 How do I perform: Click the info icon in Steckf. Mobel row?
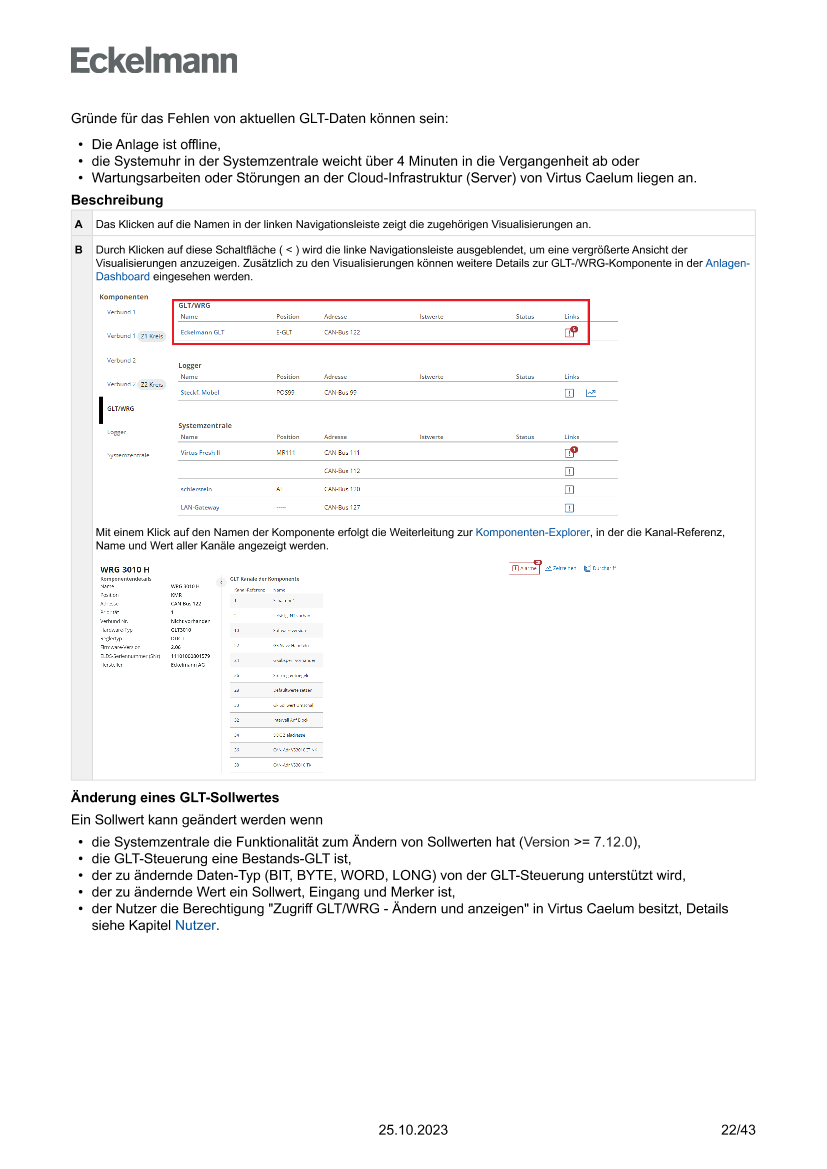tap(569, 393)
